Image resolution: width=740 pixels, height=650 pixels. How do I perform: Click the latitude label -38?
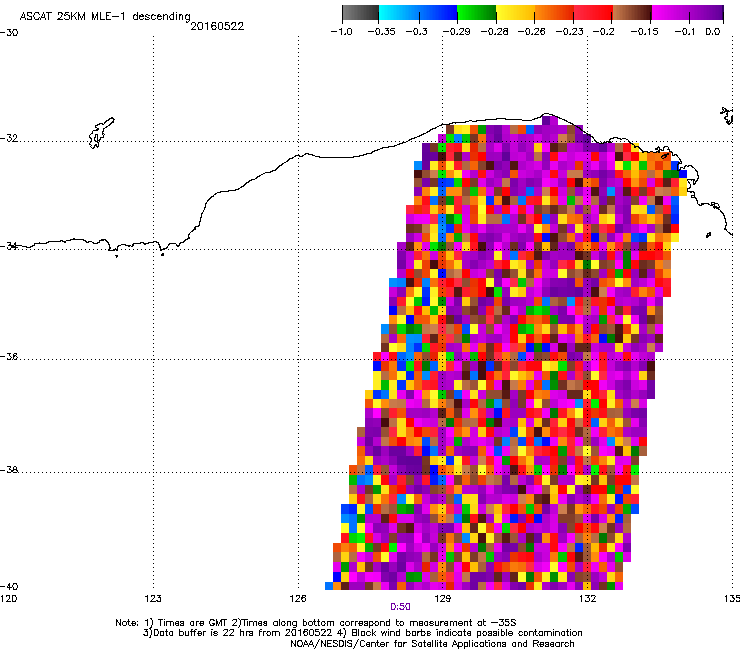(9, 470)
